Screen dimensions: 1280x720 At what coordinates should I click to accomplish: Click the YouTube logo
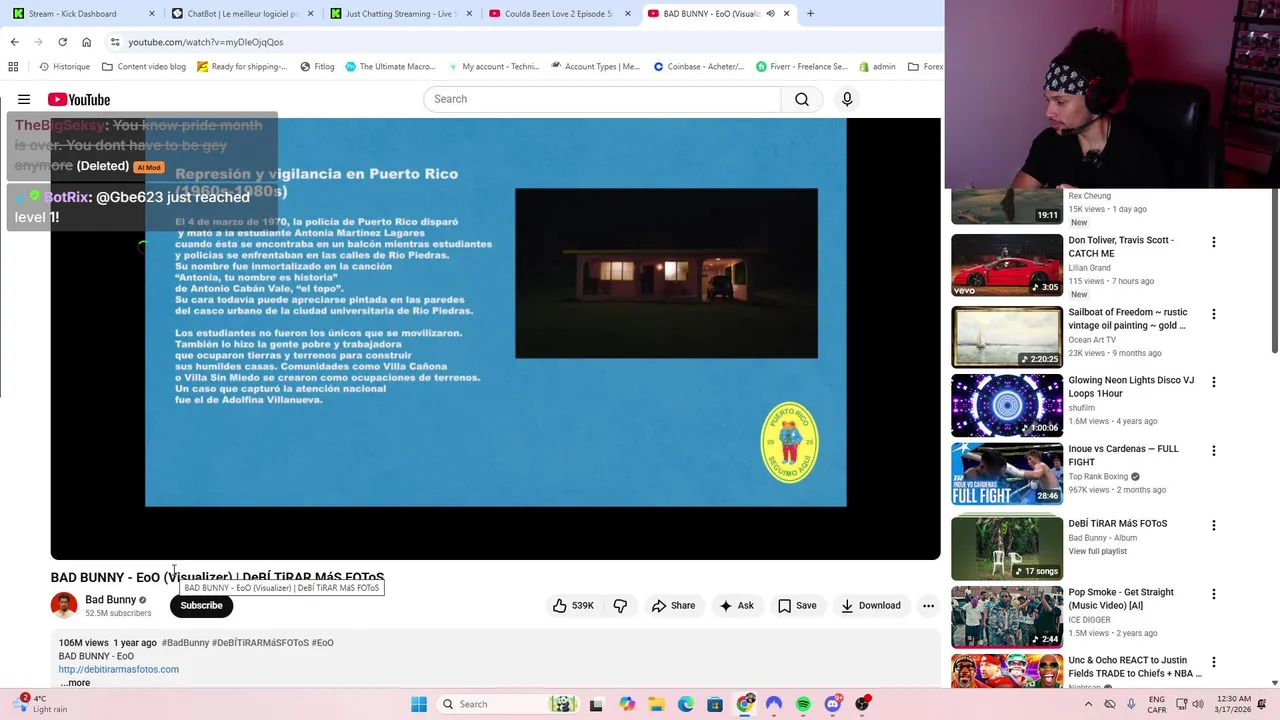(x=79, y=99)
